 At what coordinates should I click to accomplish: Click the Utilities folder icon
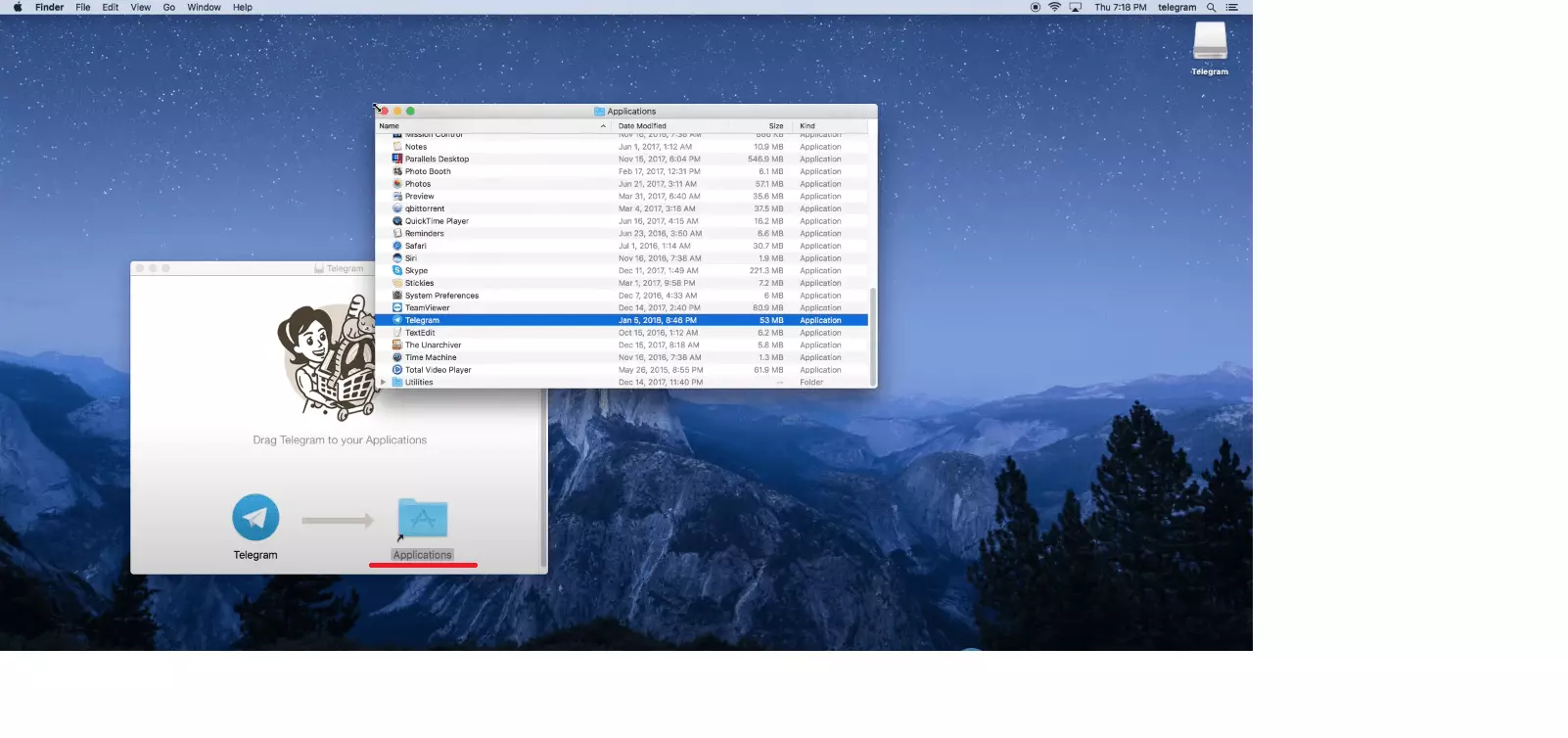[397, 382]
